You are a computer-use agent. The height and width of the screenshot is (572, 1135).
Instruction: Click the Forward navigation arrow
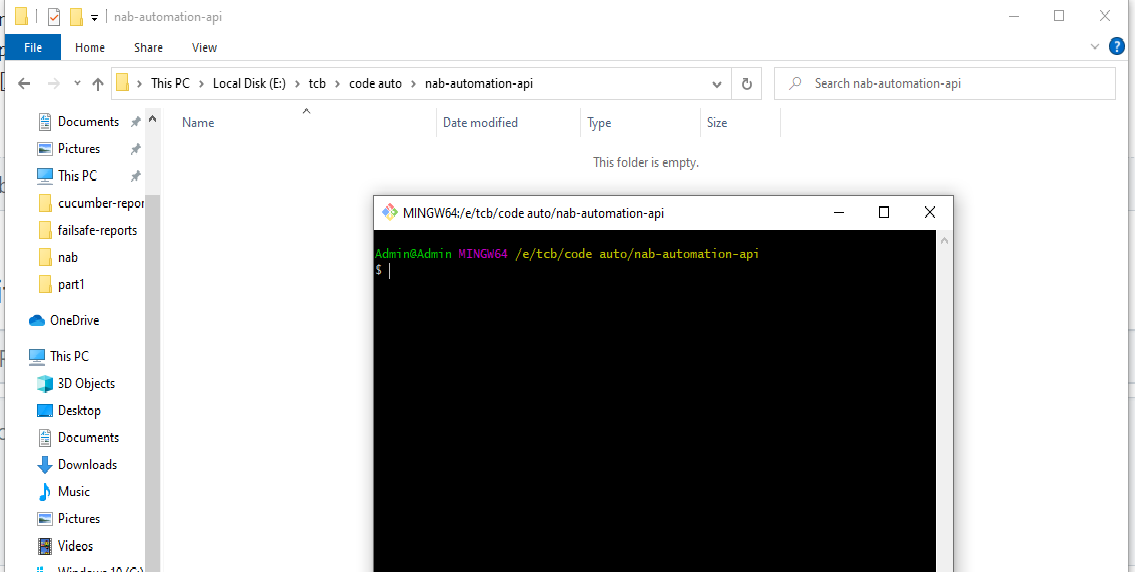[53, 84]
